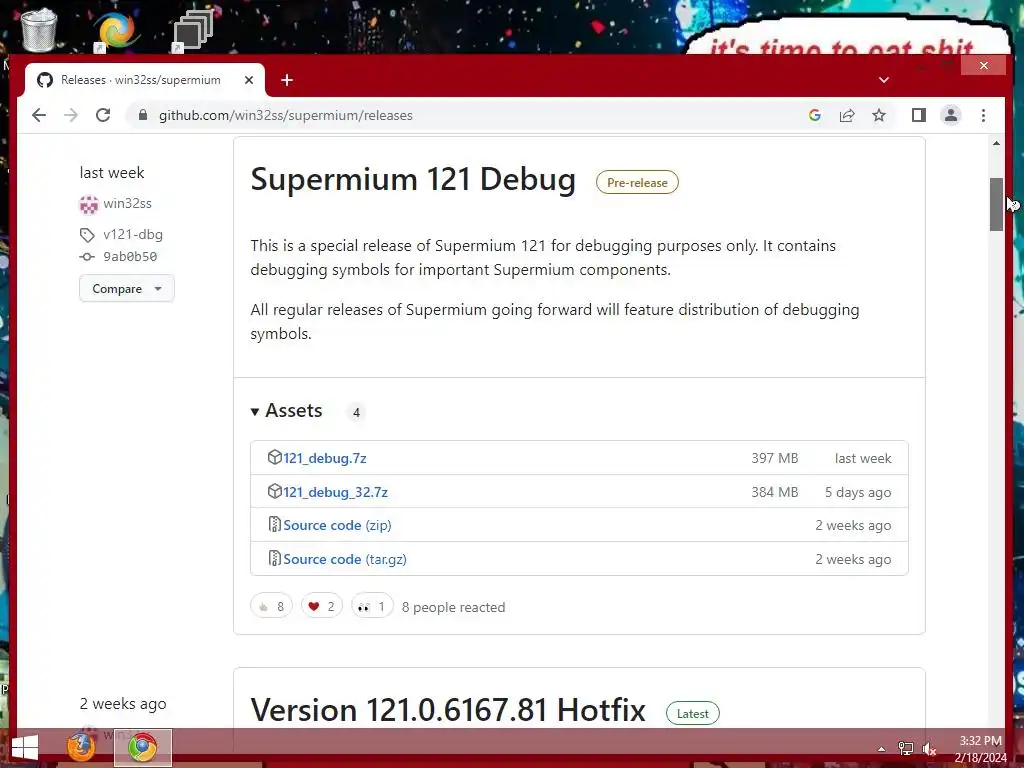Open a new tab with the plus button
The height and width of the screenshot is (768, 1024).
click(287, 80)
